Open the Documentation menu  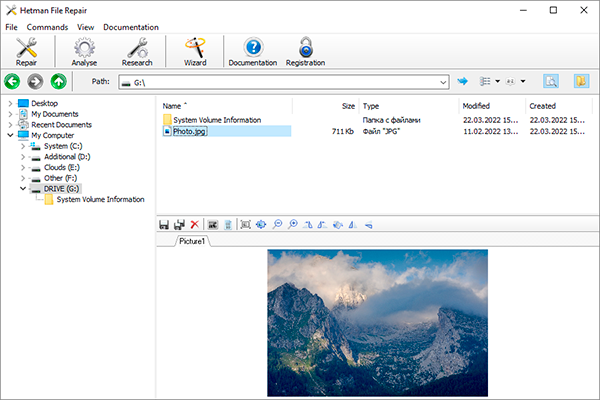tap(131, 27)
